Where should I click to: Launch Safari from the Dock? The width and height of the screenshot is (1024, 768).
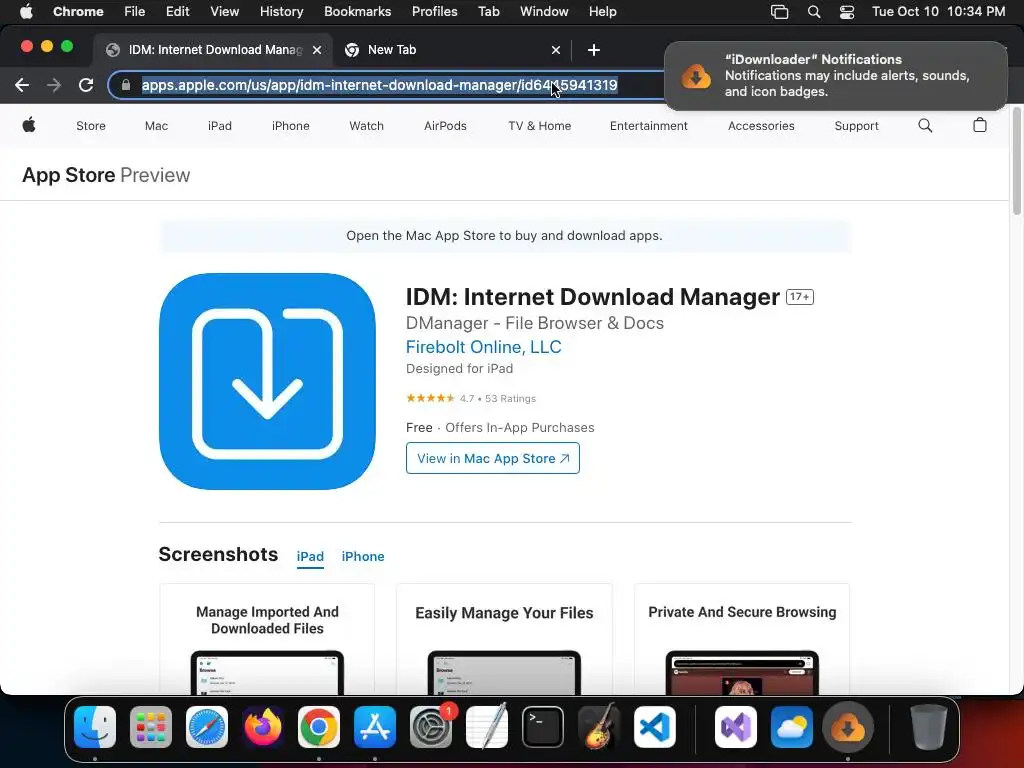(207, 727)
